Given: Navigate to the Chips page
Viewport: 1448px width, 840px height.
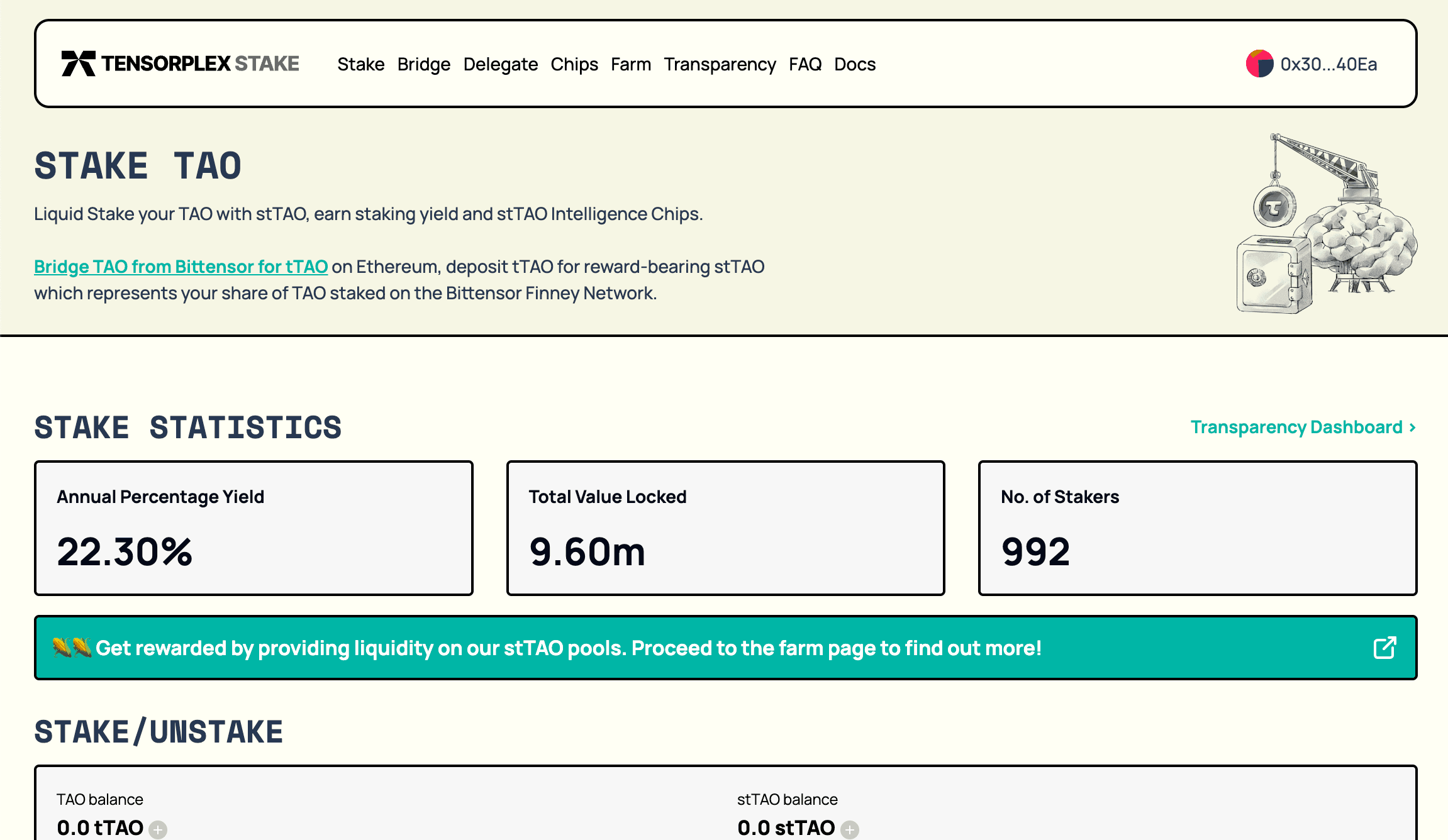Looking at the screenshot, I should click(x=574, y=64).
